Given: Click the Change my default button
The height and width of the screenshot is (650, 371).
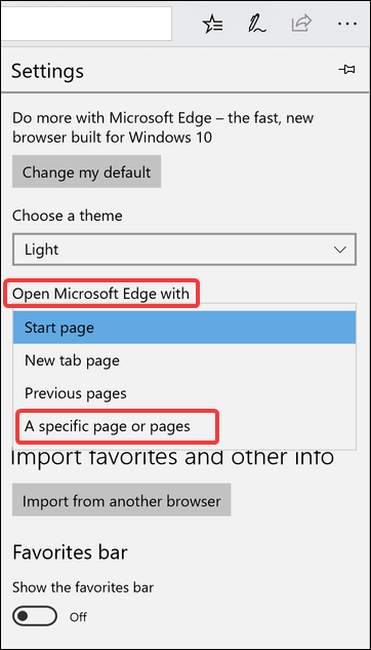Looking at the screenshot, I should [x=87, y=172].
